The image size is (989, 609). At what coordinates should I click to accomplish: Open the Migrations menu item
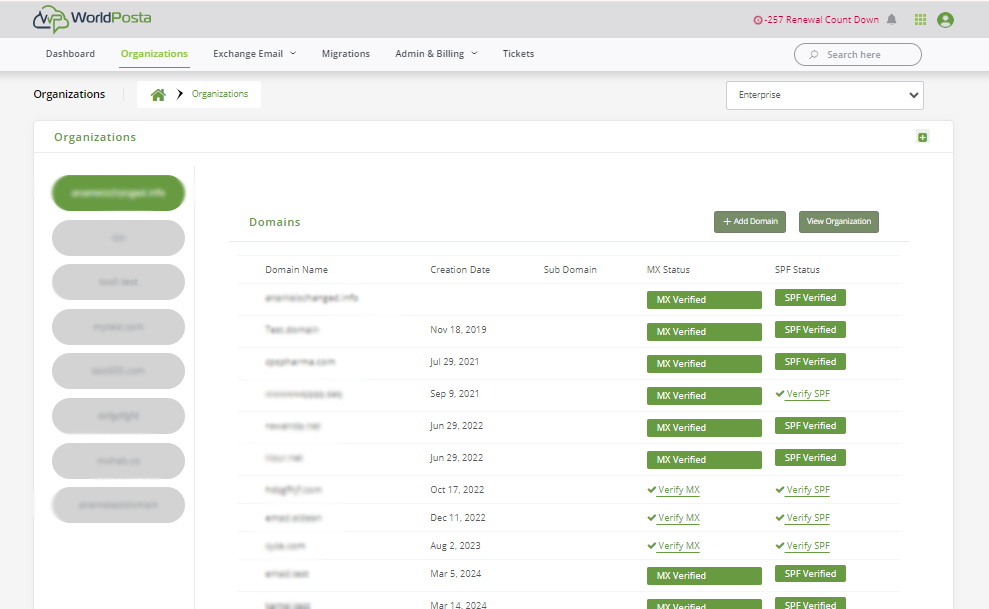(345, 54)
